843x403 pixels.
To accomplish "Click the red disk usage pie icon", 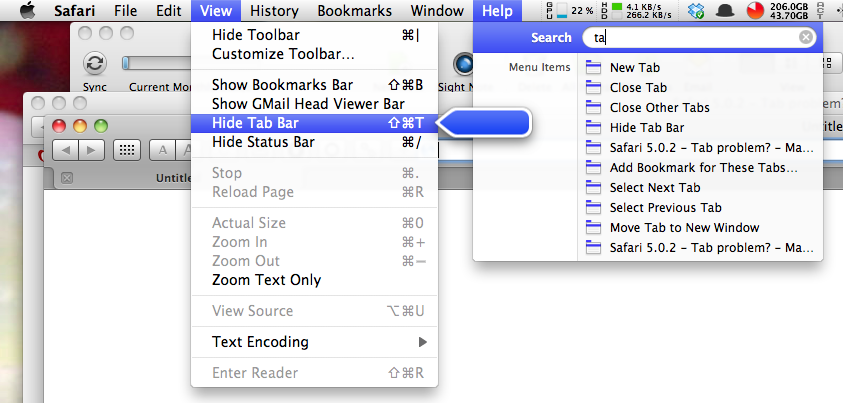I will coord(755,11).
